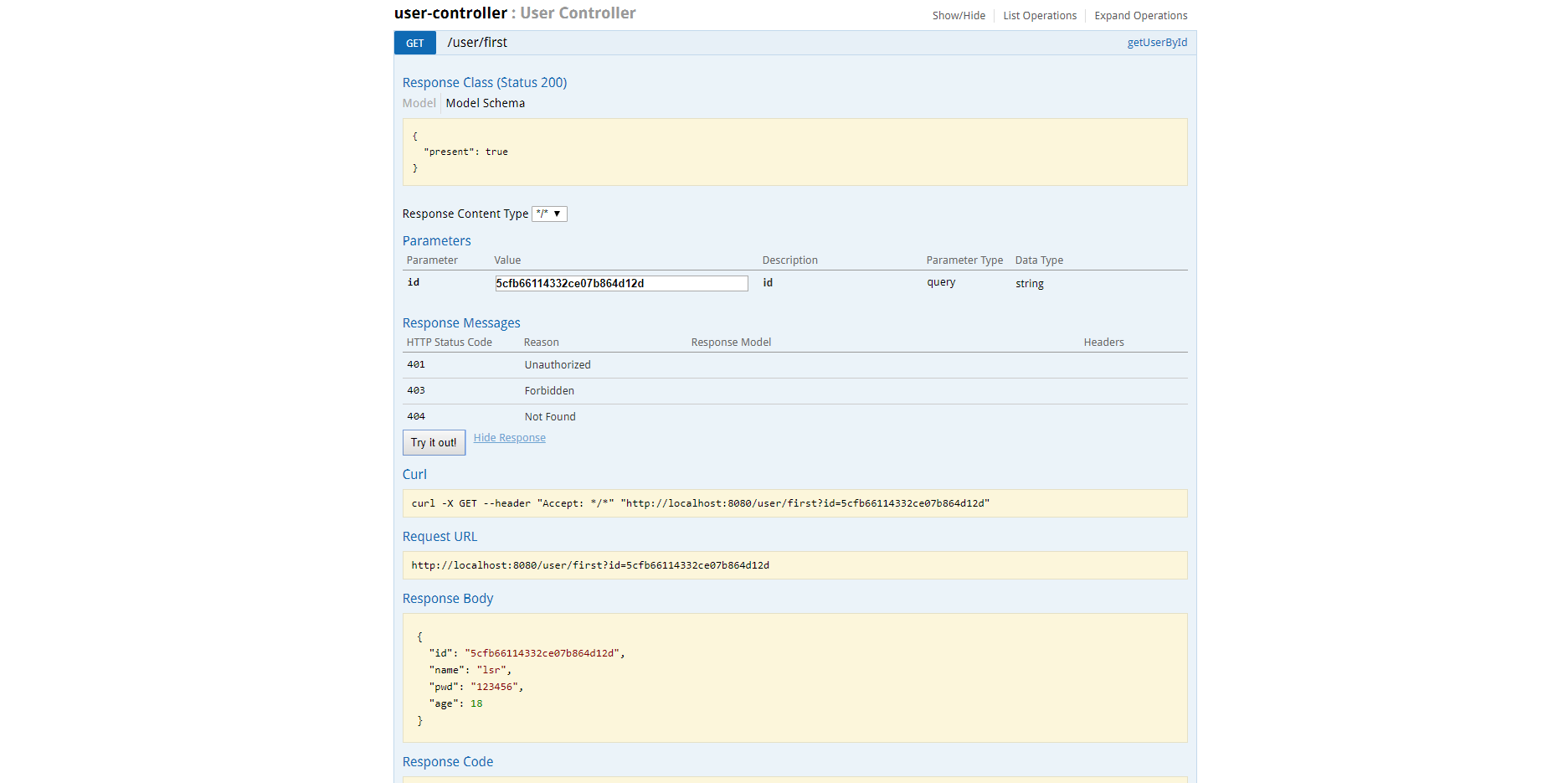The image size is (1568, 783).
Task: Click the "present": true schema line
Action: [x=465, y=152]
